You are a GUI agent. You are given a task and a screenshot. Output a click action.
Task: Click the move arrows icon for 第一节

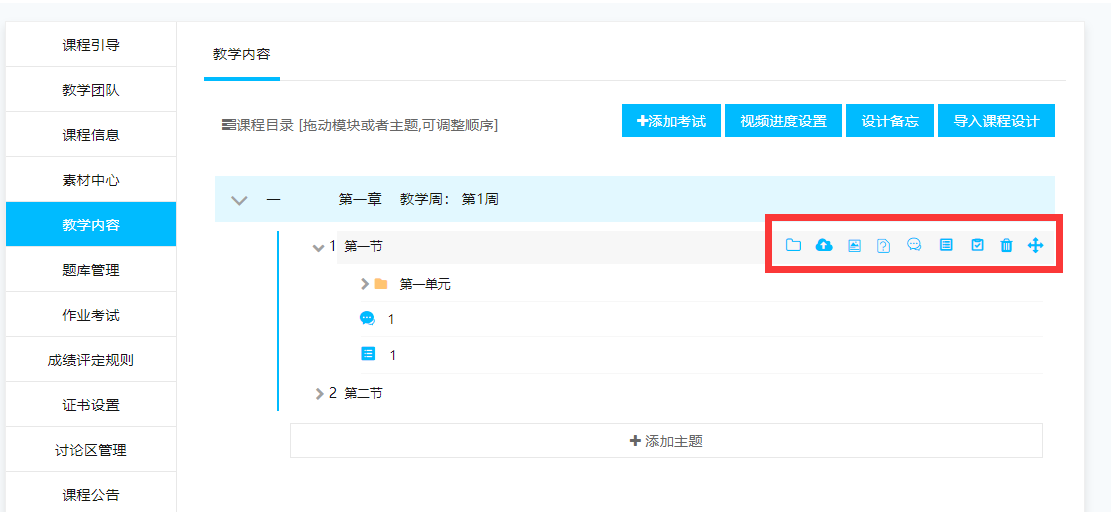pos(1035,245)
